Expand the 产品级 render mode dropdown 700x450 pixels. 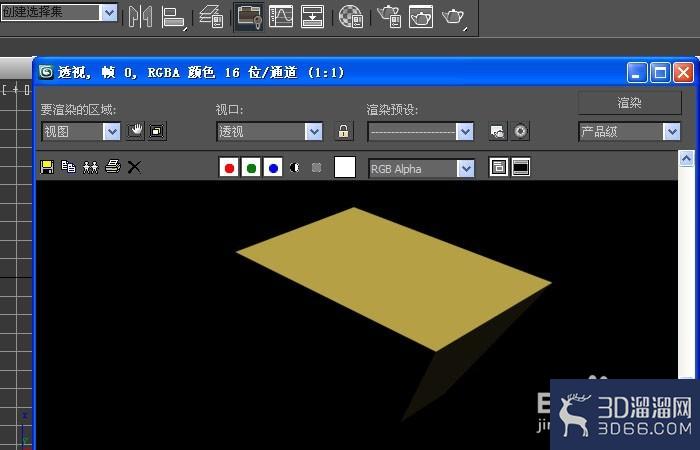(671, 132)
